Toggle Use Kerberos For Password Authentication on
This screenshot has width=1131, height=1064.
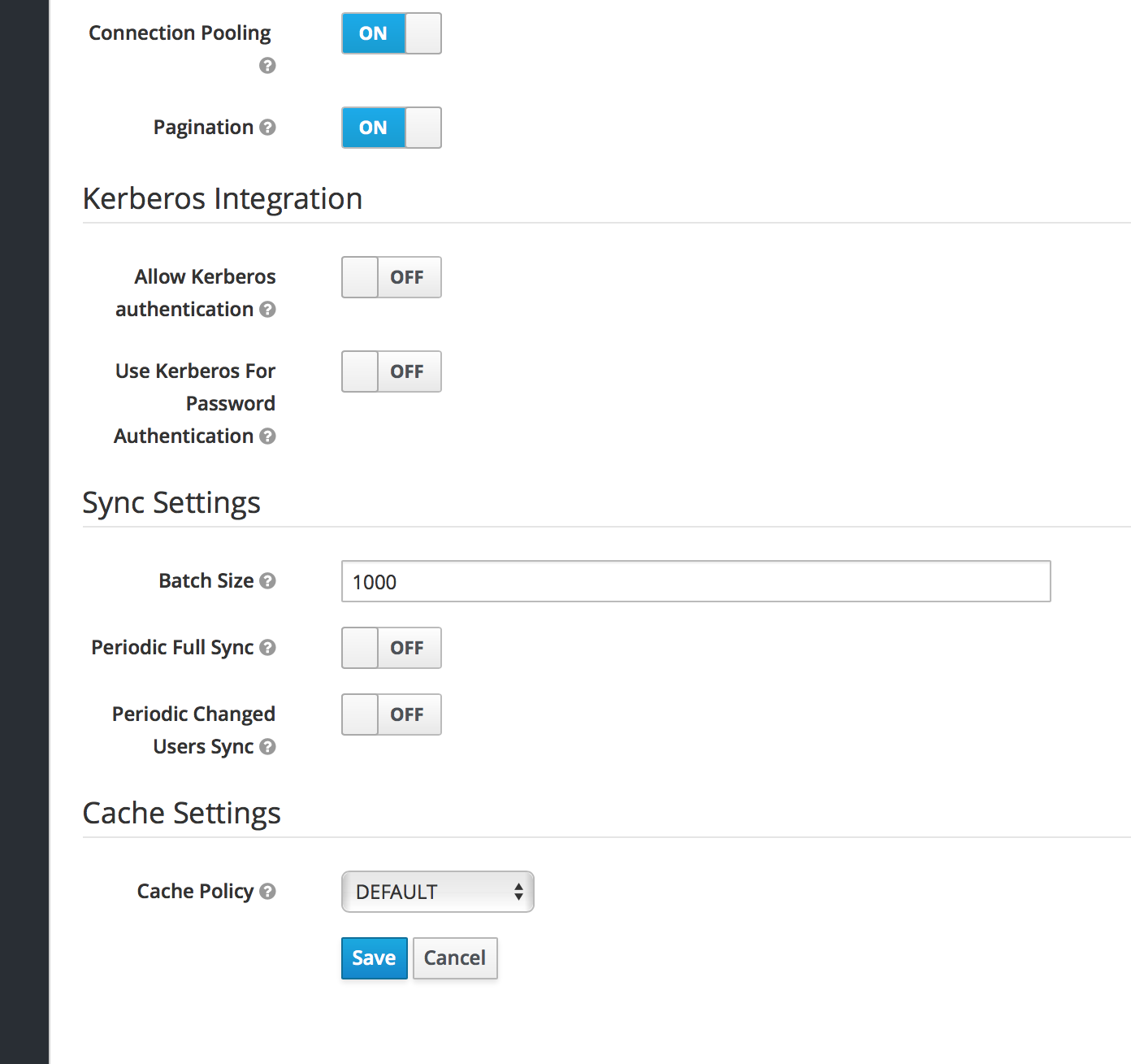click(391, 371)
